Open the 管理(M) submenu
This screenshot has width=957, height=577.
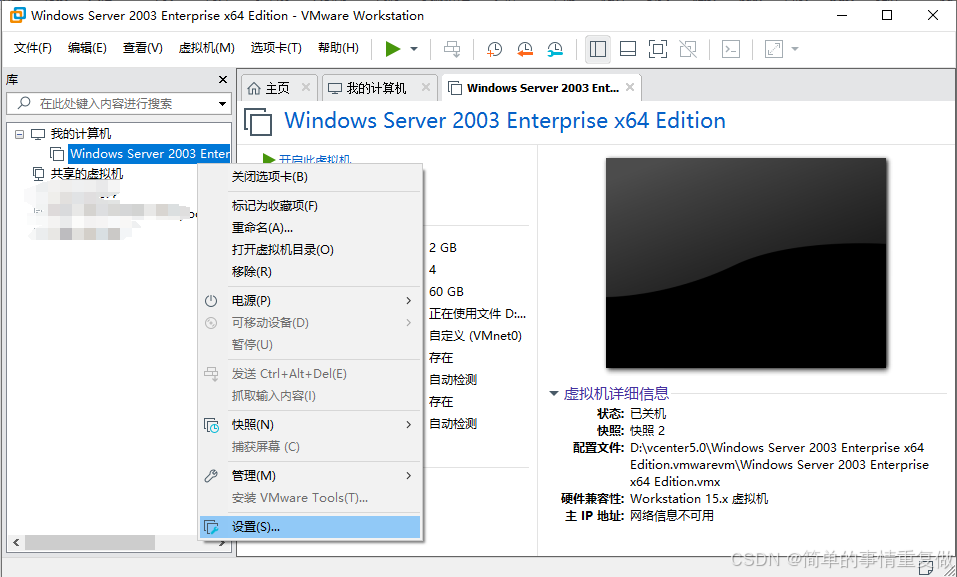coord(310,476)
